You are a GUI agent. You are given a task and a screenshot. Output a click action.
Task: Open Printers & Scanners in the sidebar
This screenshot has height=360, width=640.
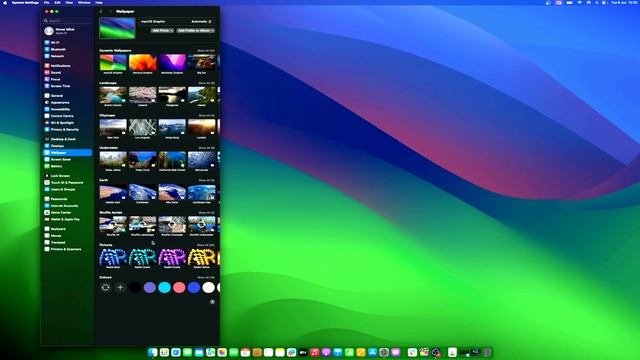[67, 249]
